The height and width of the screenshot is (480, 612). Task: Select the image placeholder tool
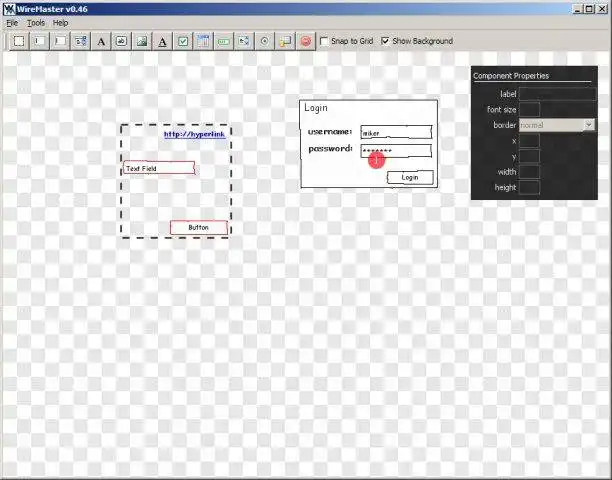pyautogui.click(x=142, y=41)
